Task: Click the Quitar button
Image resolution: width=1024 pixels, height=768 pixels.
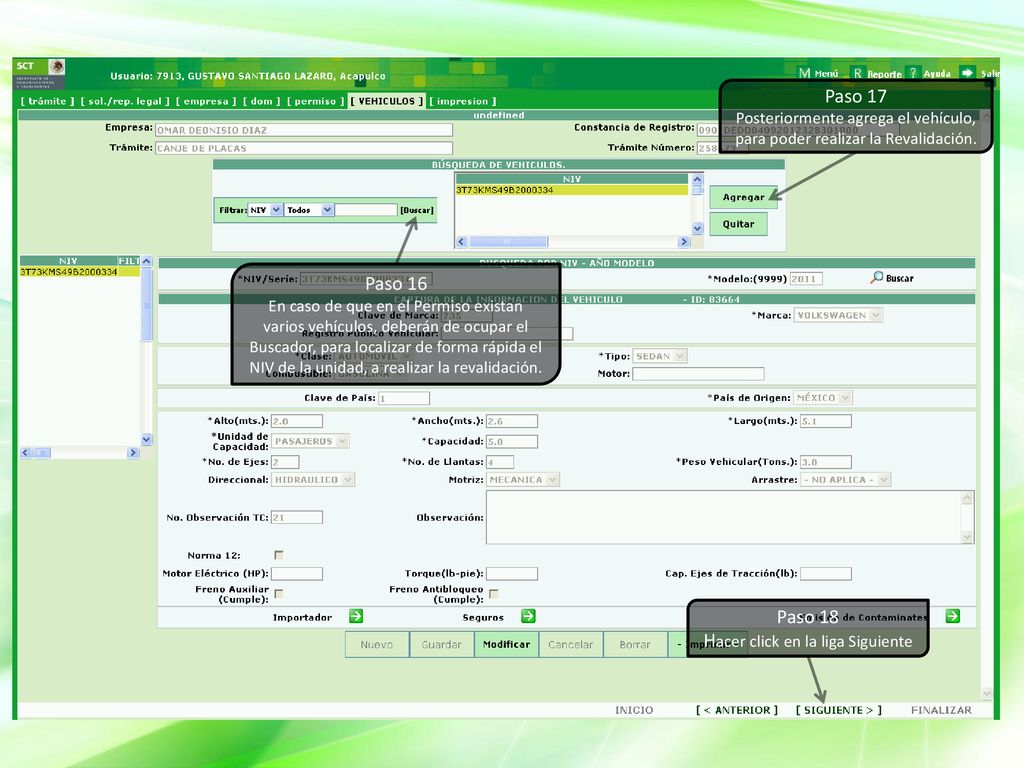Action: pos(738,224)
